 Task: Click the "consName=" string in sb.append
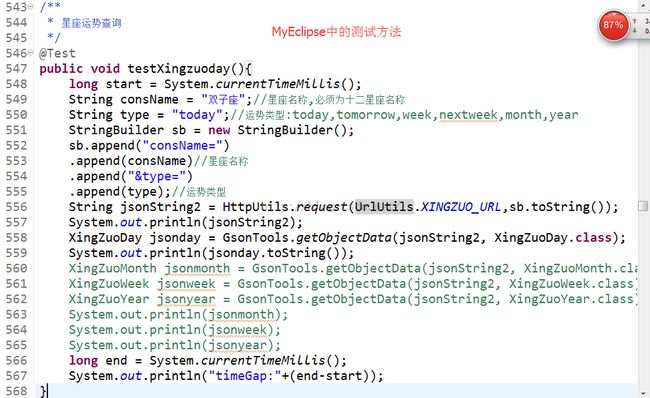[x=182, y=146]
